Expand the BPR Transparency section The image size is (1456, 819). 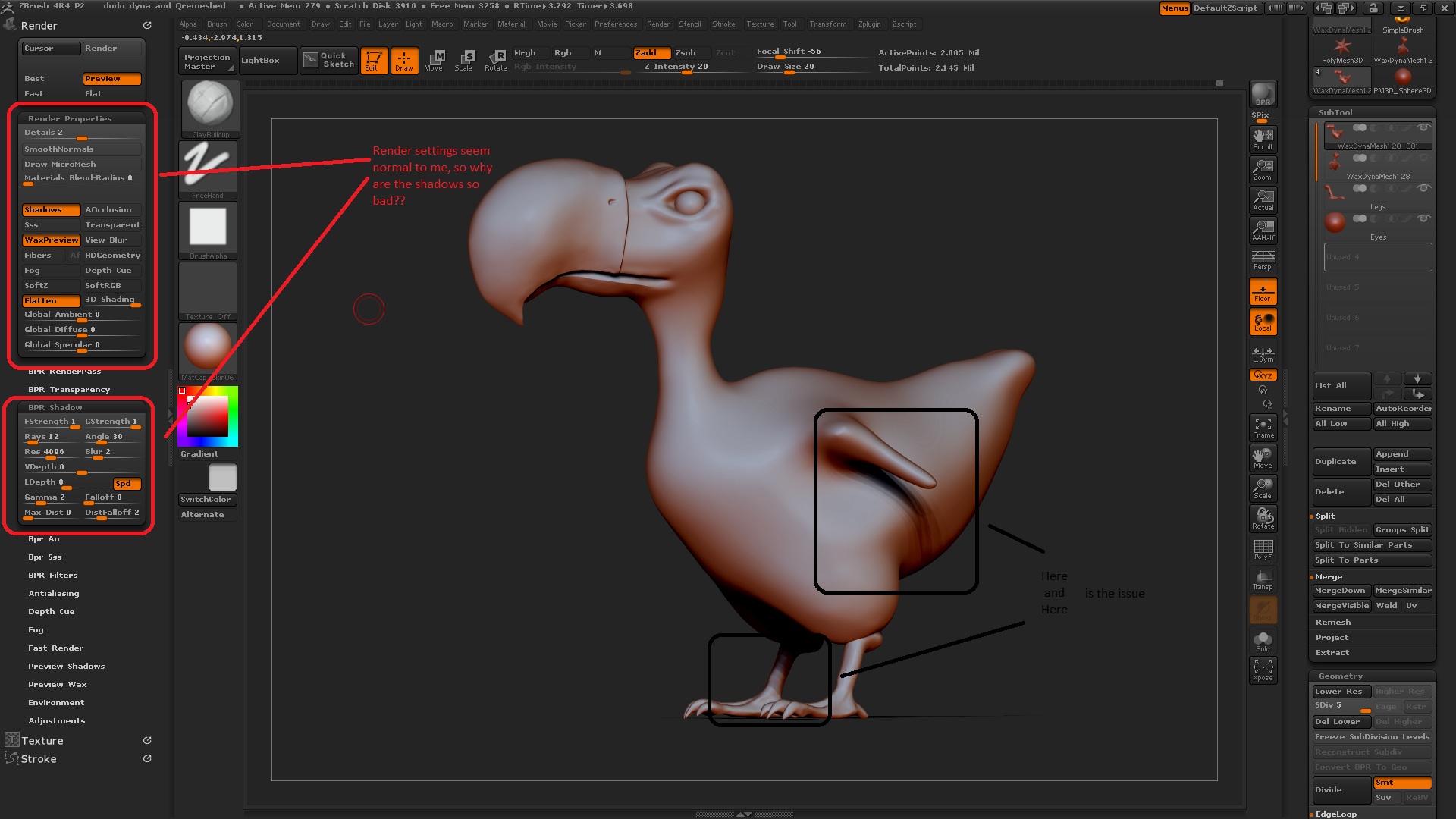69,390
